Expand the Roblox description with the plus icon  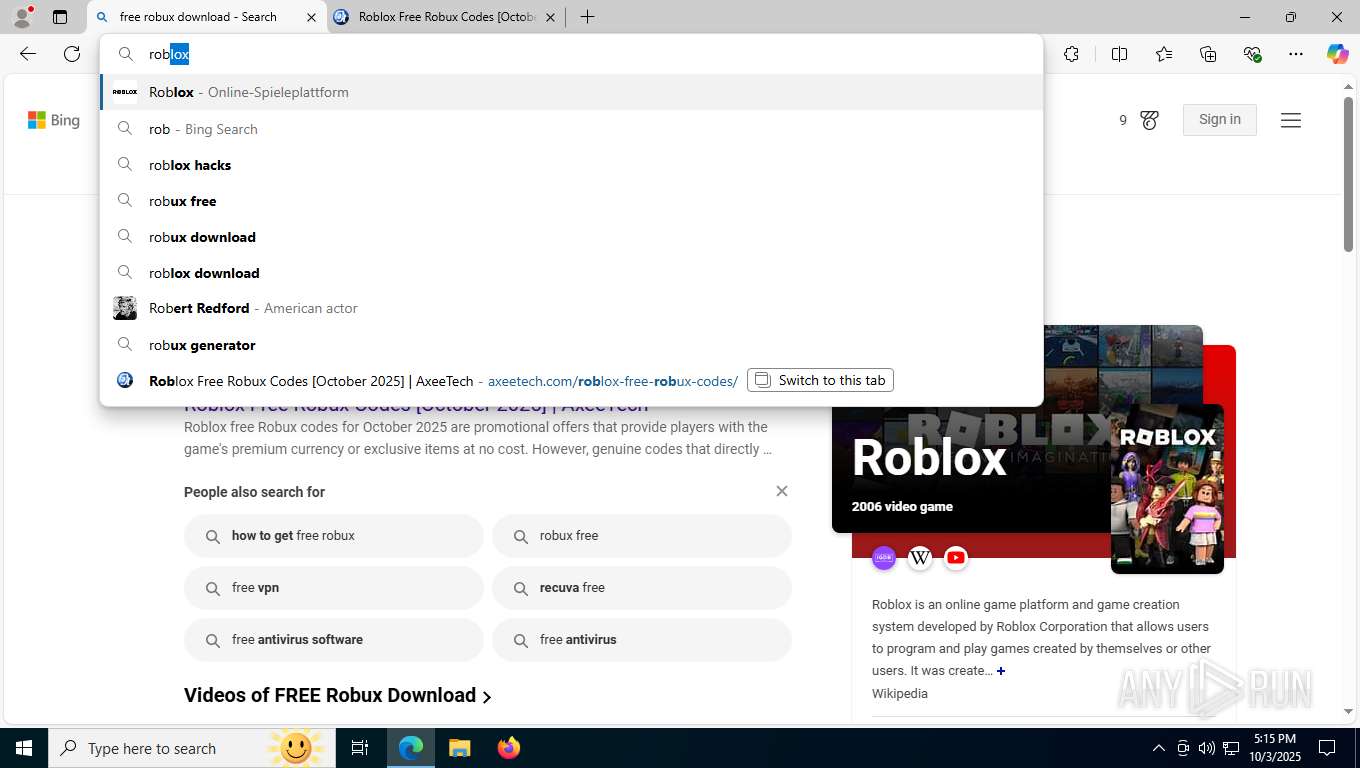[1001, 671]
